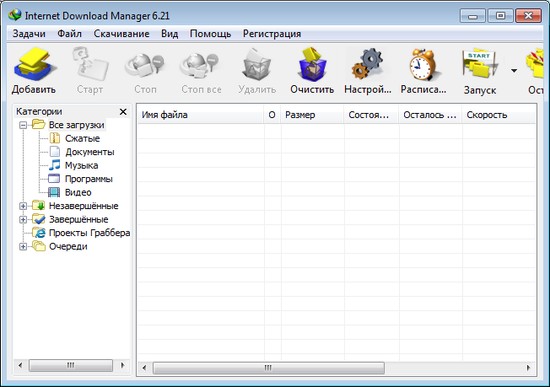Sort by the Размер column header
550x387 pixels.
click(313, 115)
